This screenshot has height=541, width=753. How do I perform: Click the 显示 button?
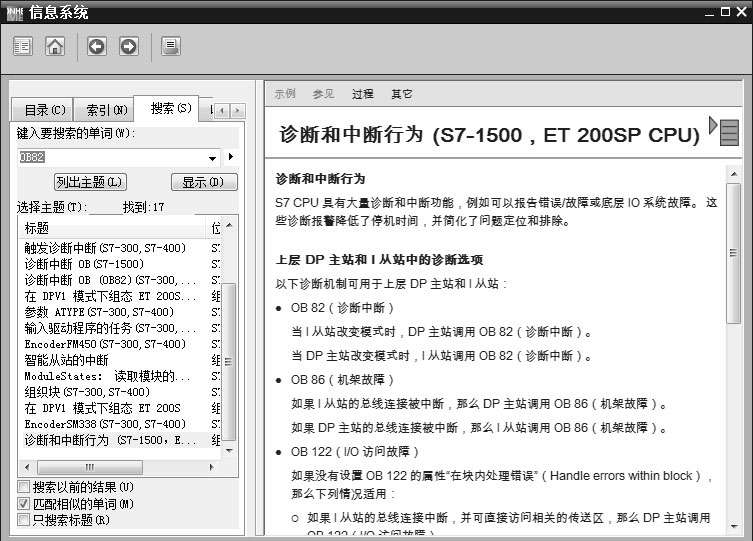click(204, 182)
